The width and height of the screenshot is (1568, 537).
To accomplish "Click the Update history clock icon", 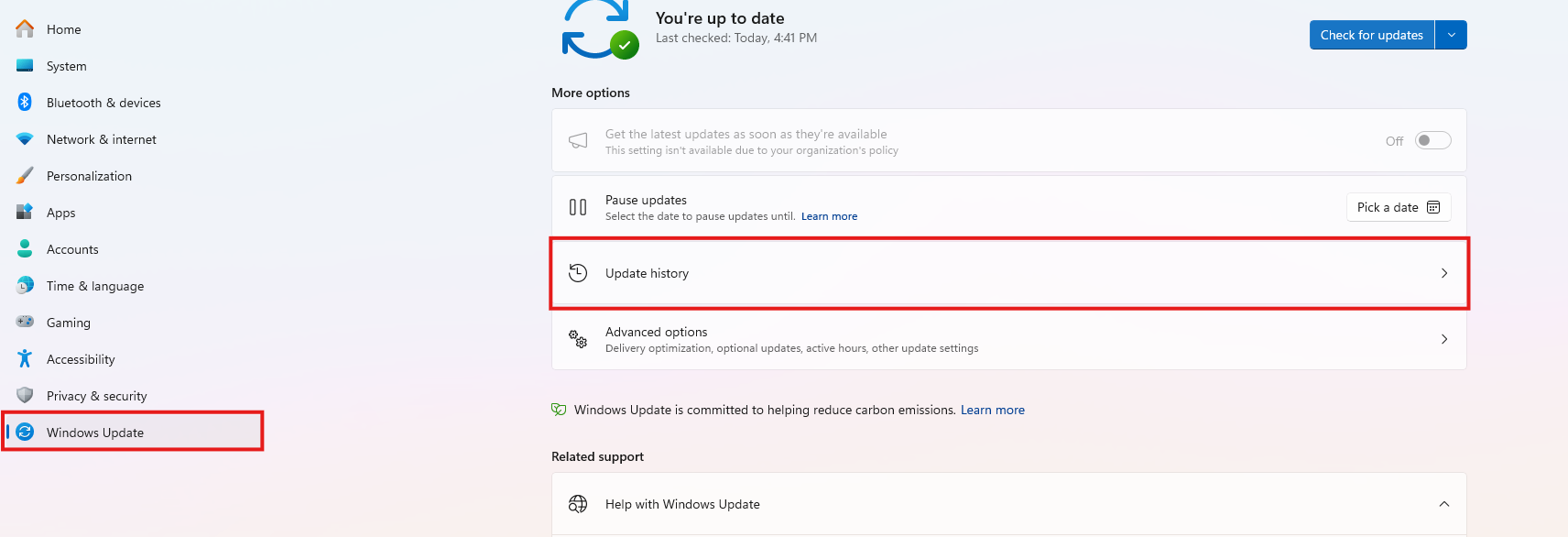I will 578,272.
